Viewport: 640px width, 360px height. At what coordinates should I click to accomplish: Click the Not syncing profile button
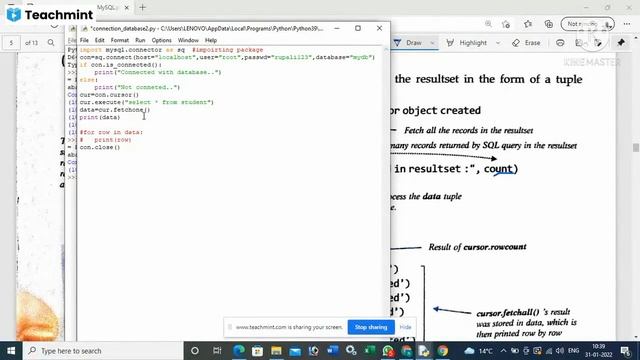(x=587, y=24)
